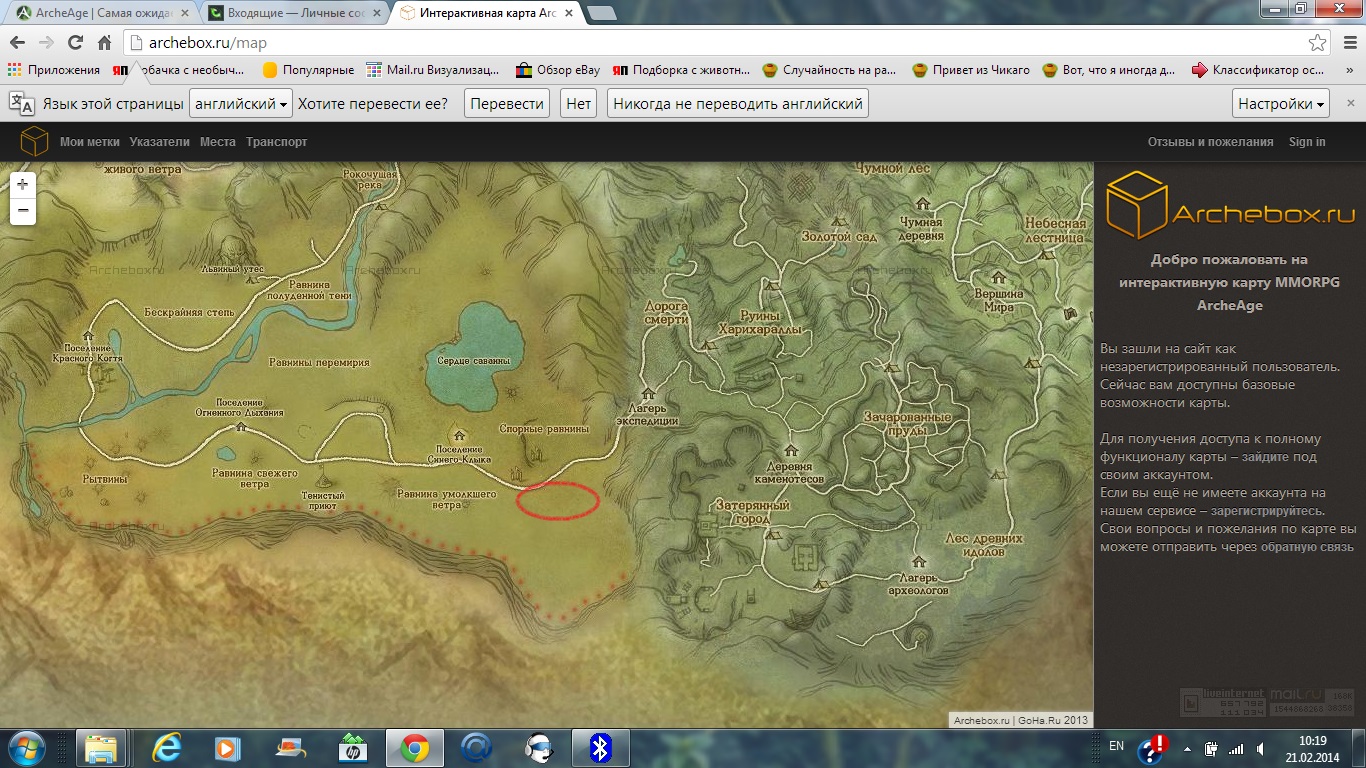Launch Internet Explorer from taskbar
The height and width of the screenshot is (768, 1366).
[x=165, y=748]
